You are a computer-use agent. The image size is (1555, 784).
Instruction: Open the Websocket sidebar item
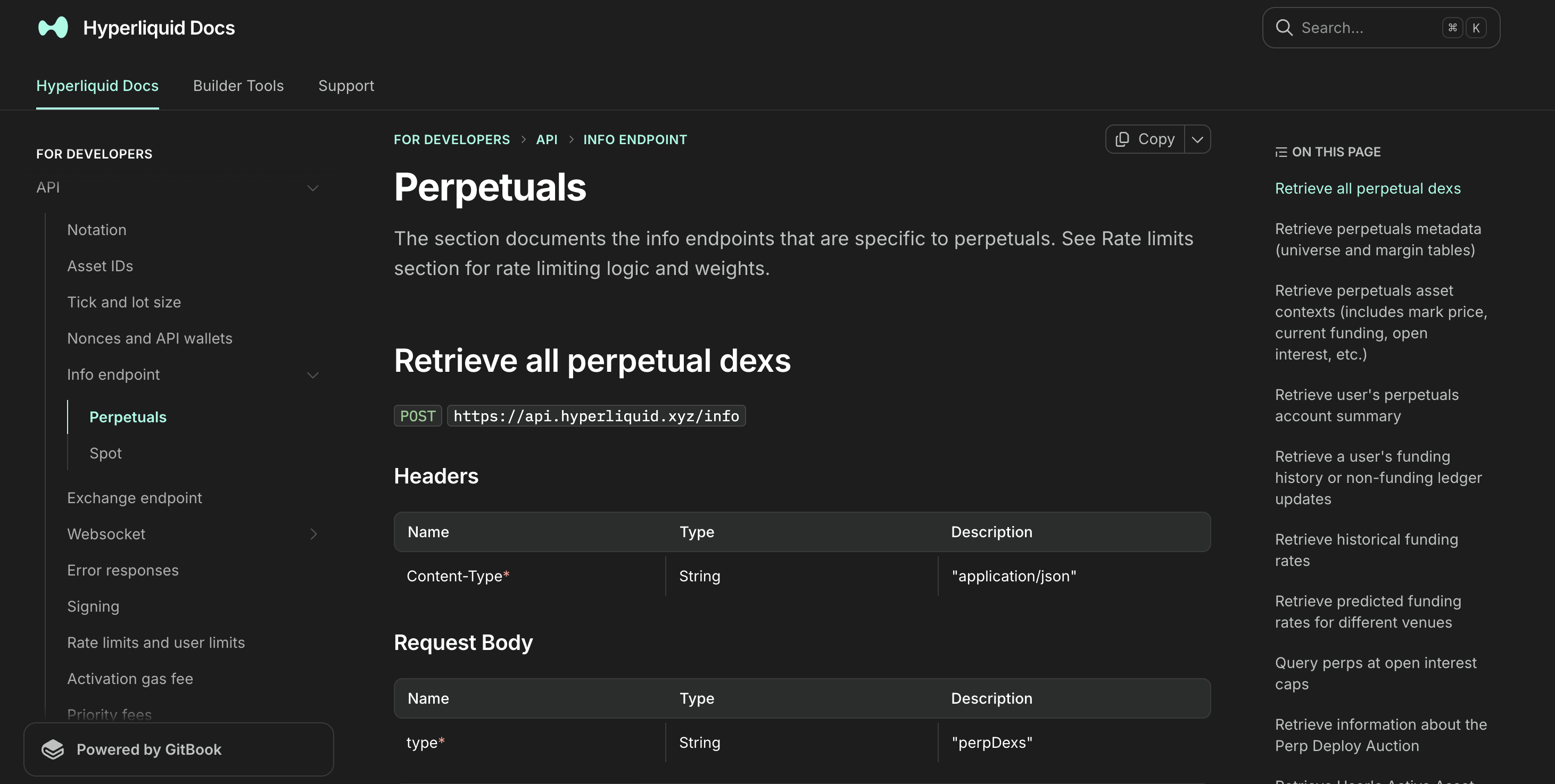pos(106,534)
